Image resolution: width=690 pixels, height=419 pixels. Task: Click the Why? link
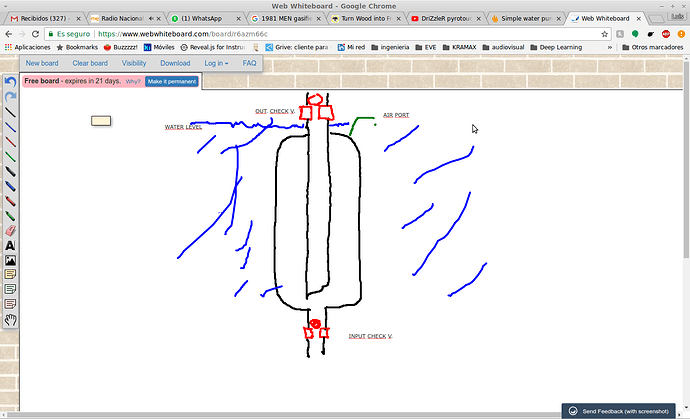(x=133, y=81)
